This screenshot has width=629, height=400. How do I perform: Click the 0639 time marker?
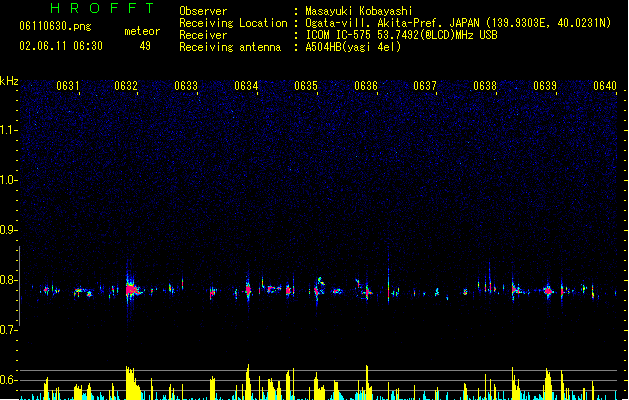545,86
